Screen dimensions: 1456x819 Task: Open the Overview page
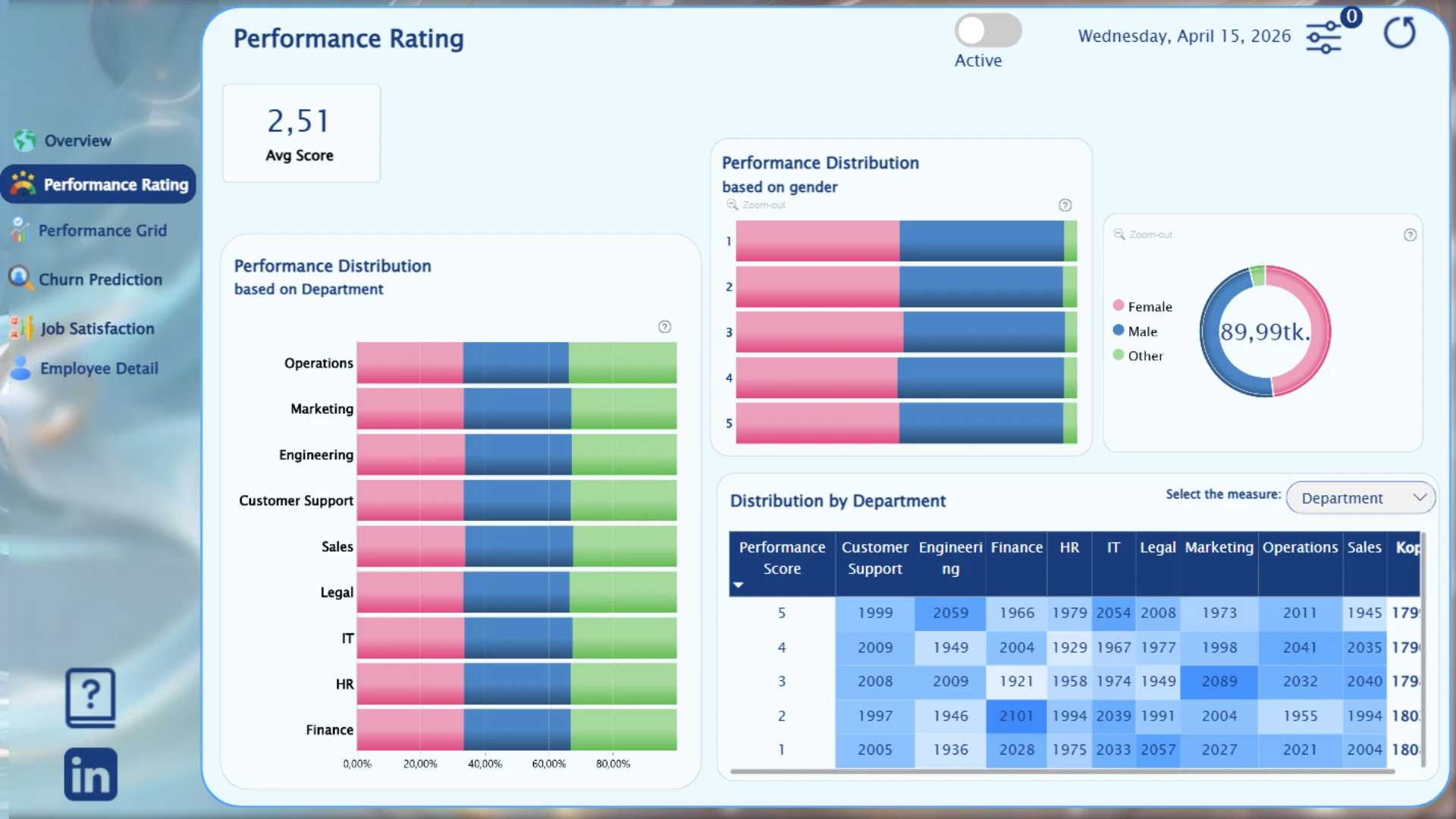(77, 140)
